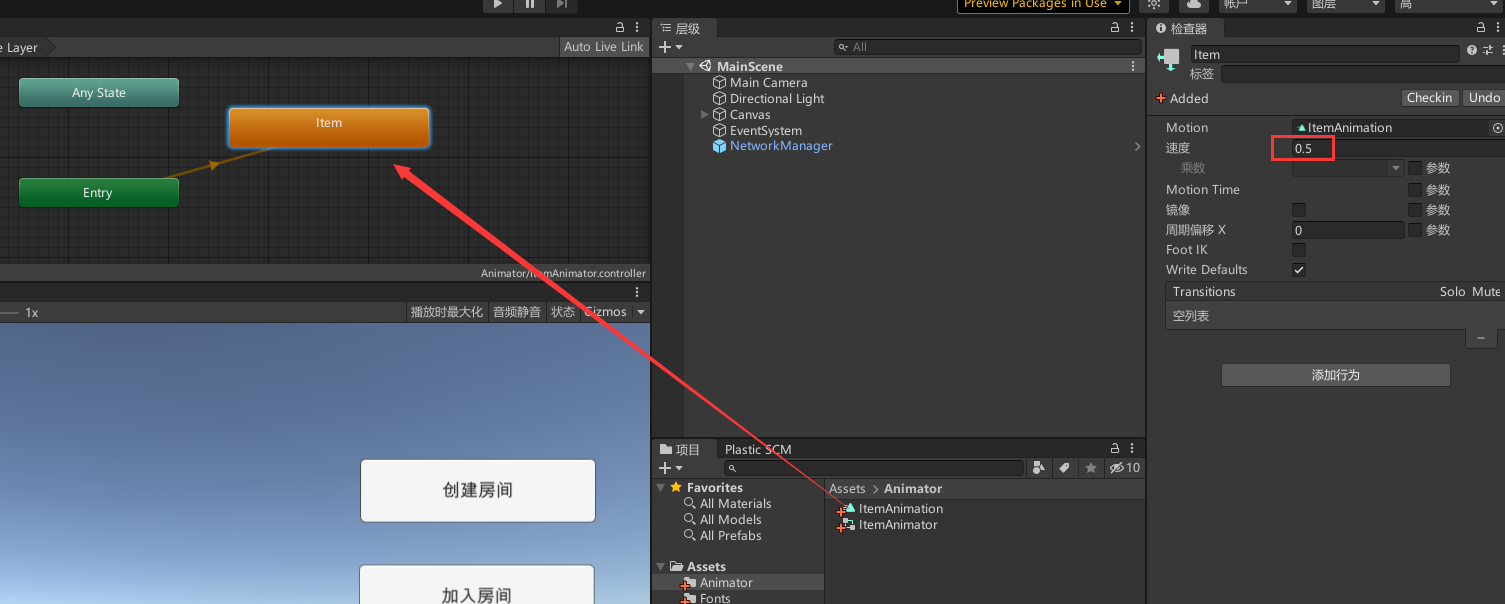Expand the Canvas object in Hierarchy

point(704,114)
